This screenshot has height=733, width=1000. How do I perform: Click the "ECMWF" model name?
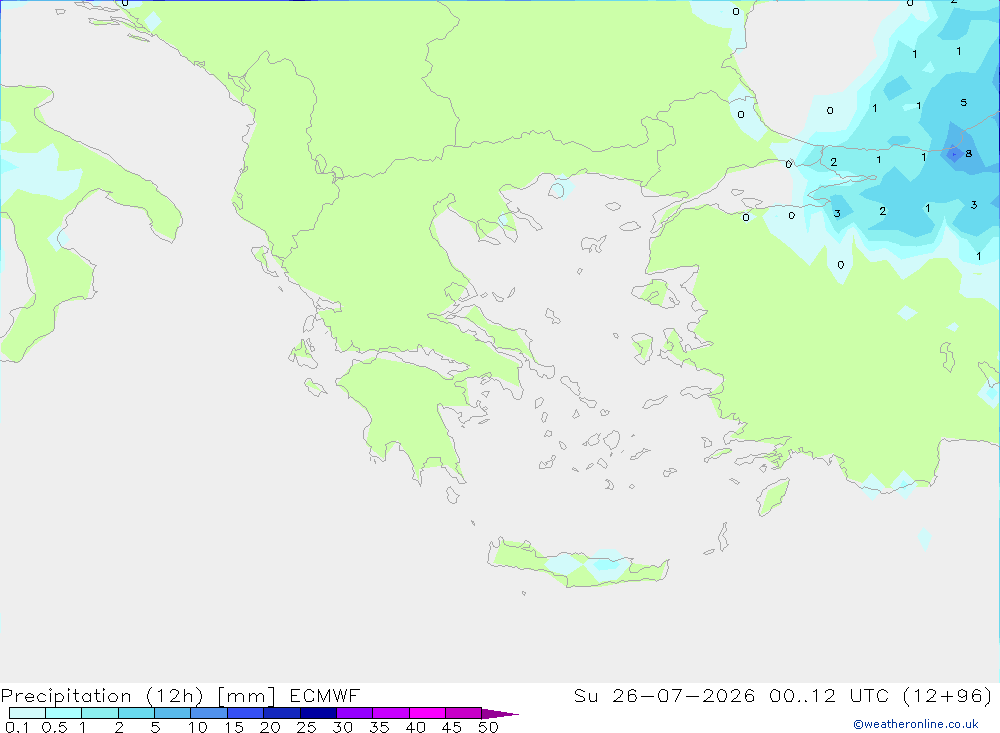(325, 695)
